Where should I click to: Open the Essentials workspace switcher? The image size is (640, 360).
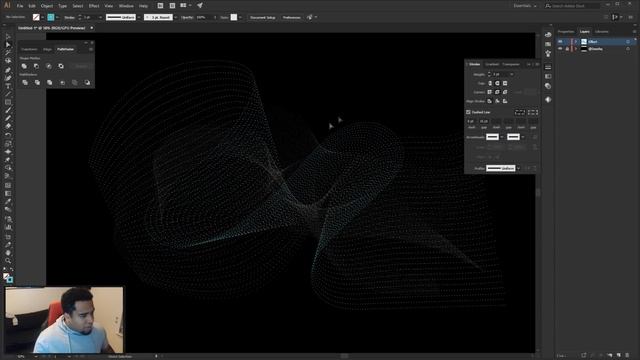[524, 6]
